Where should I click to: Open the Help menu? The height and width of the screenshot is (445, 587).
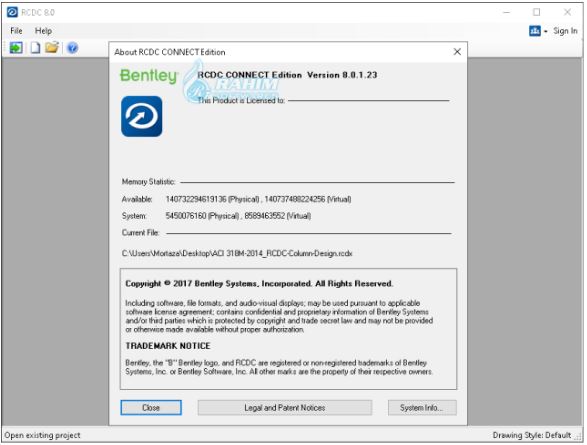pyautogui.click(x=43, y=31)
